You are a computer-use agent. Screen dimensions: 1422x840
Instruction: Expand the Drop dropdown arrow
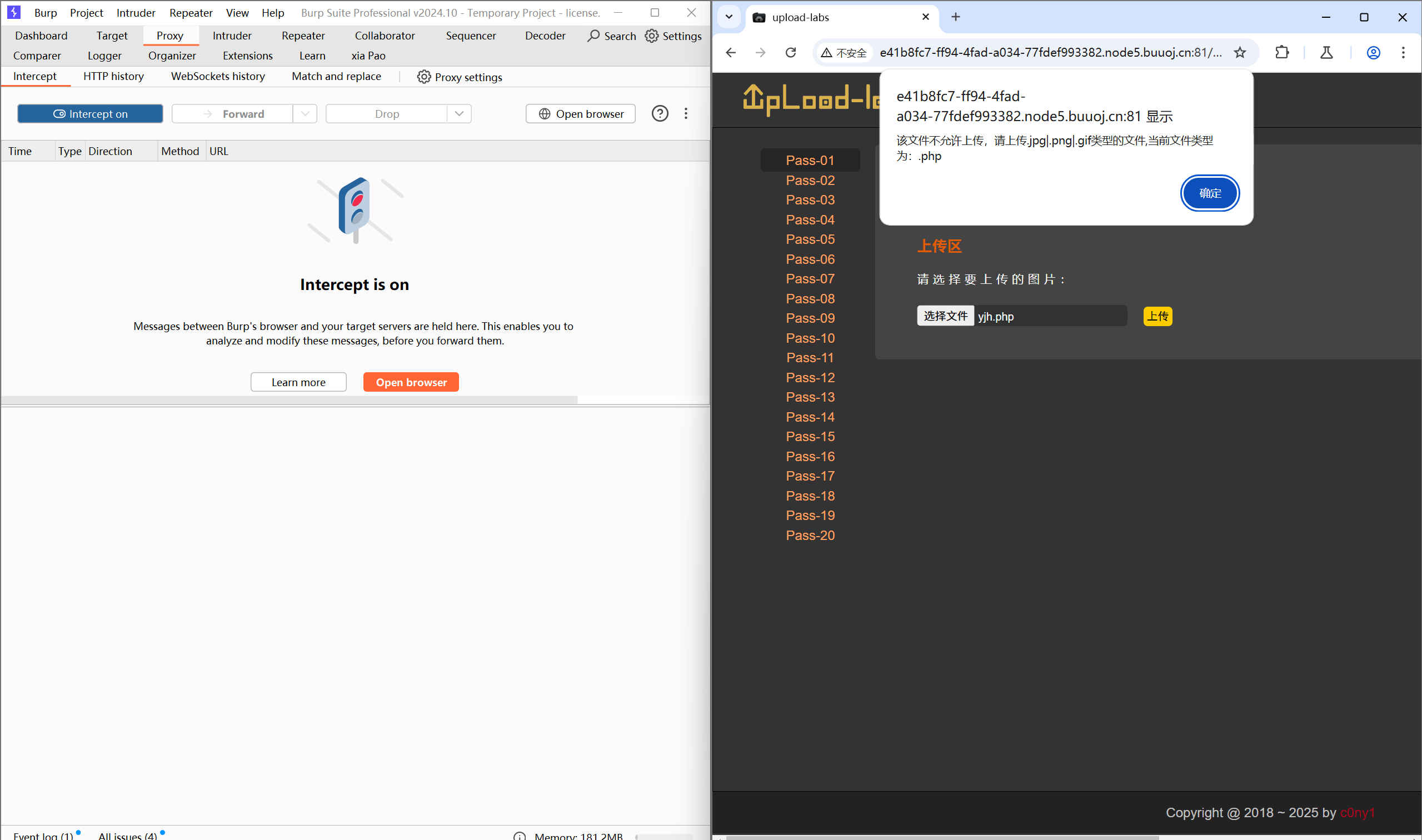point(459,114)
